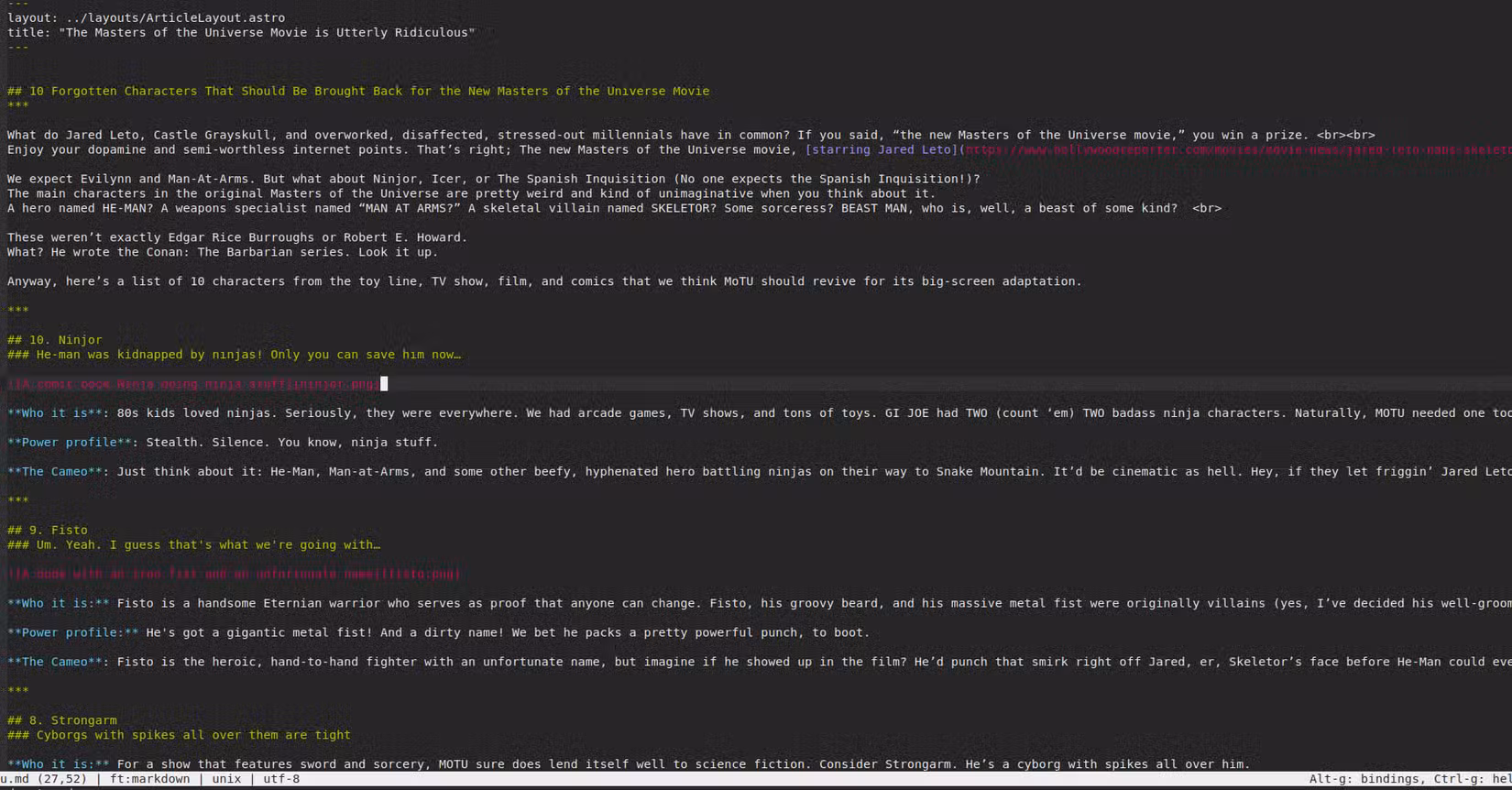Click the line starting 'What do Jared Leto, Castle Grayskull'
1512x790 pixels.
point(691,135)
